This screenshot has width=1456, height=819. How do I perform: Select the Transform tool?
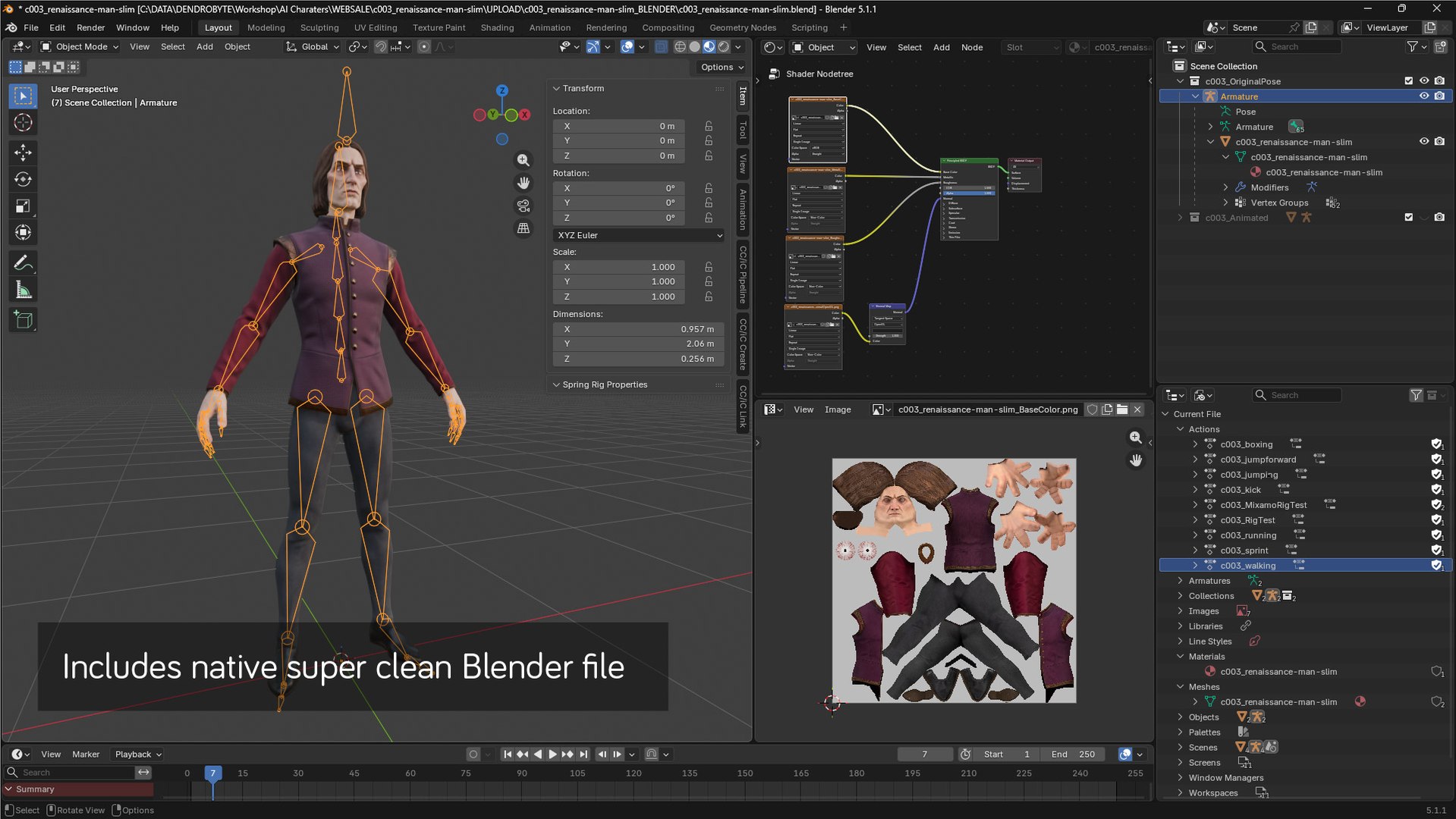[23, 232]
